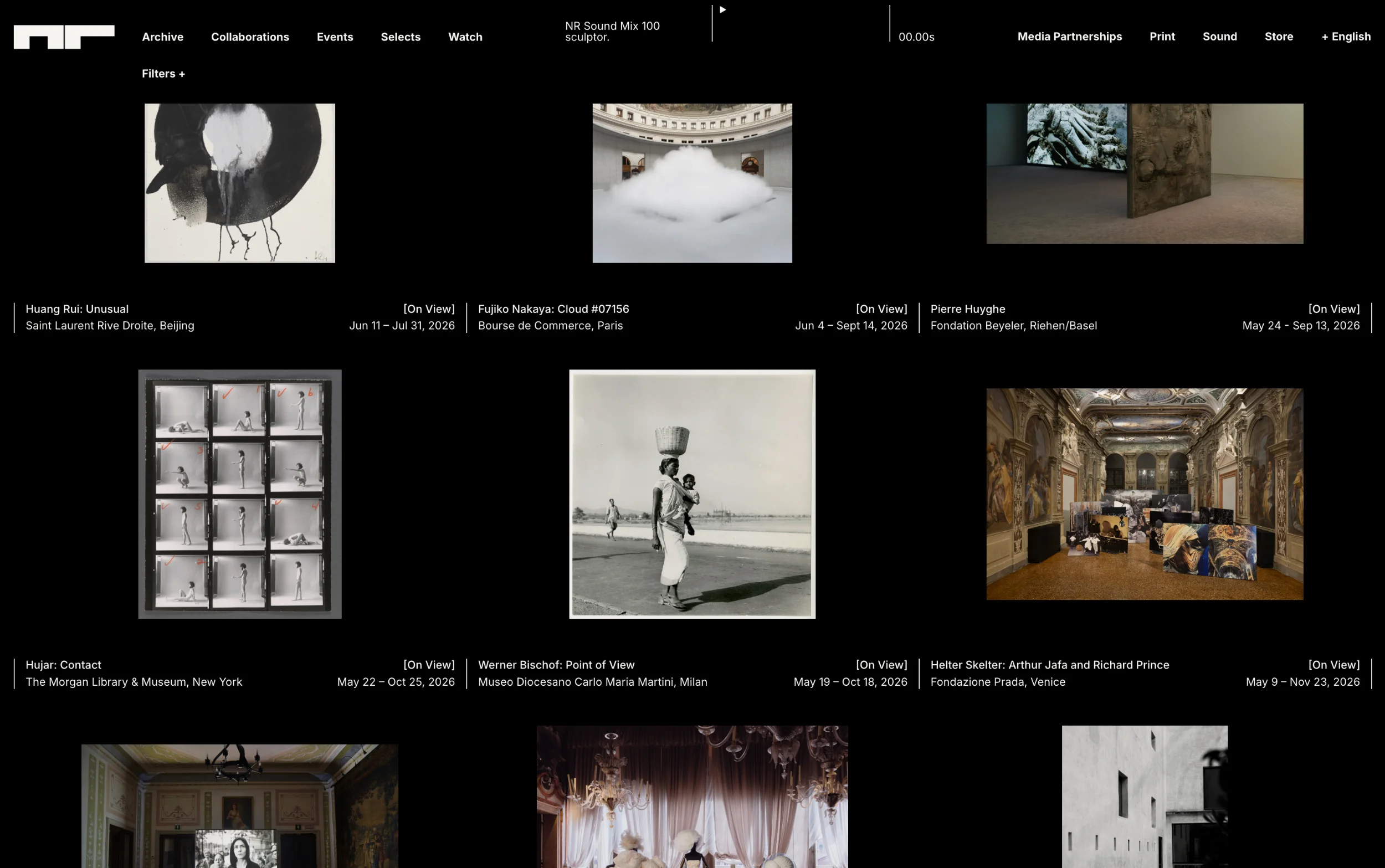Click the 00.00s audio timer
Screen dimensions: 1385x868
tap(916, 37)
